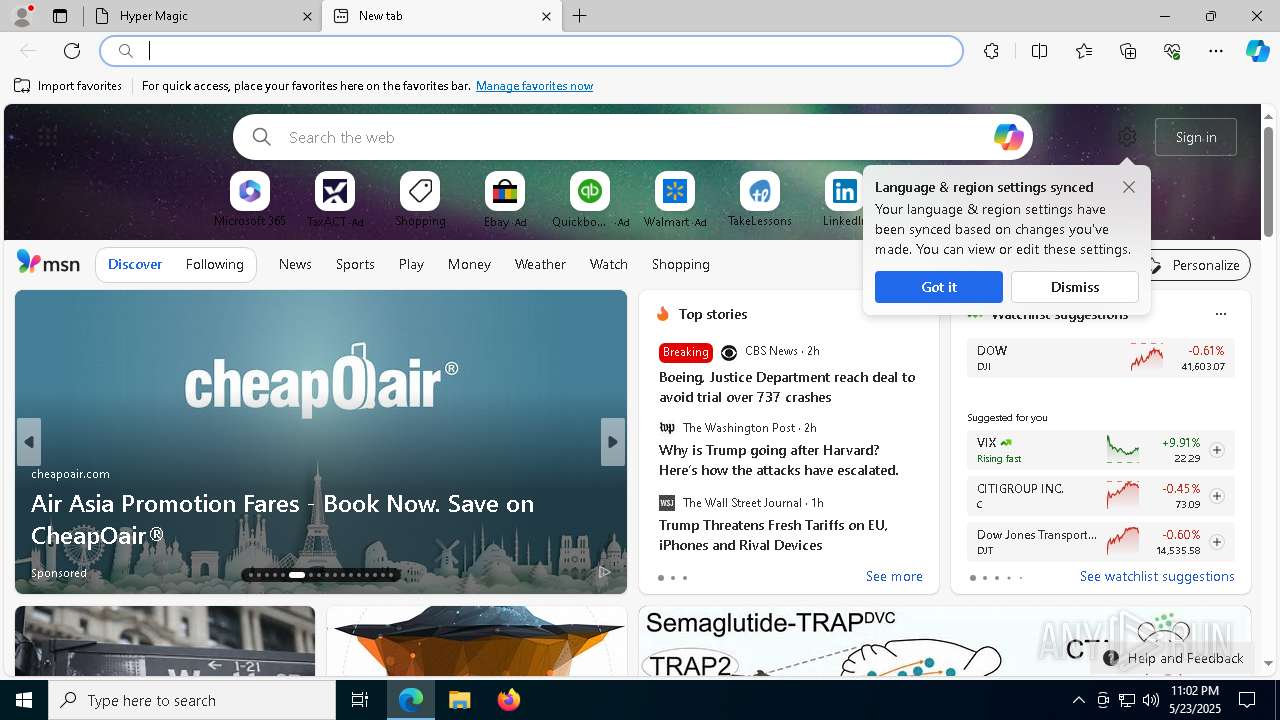This screenshot has width=1280, height=720.
Task: Open the Favorites star icon
Action: point(1084,51)
